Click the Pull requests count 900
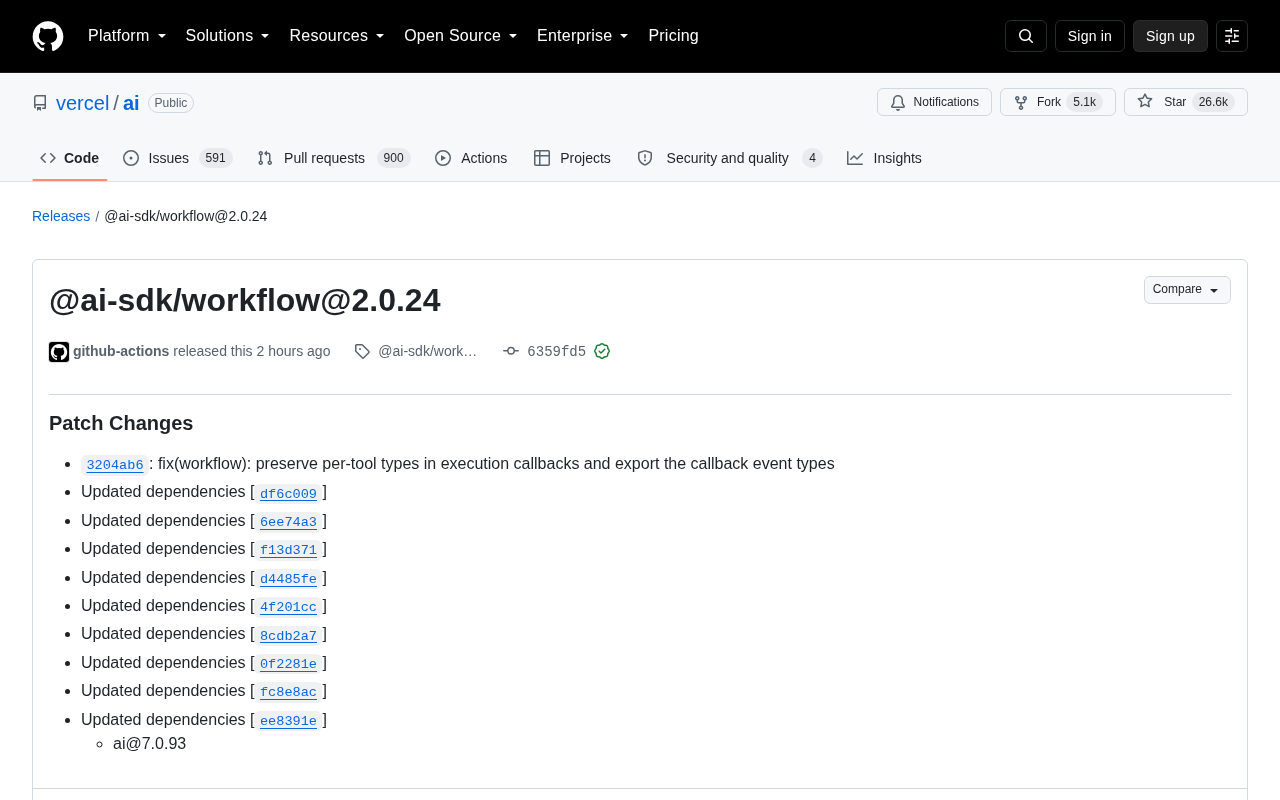 pos(394,158)
